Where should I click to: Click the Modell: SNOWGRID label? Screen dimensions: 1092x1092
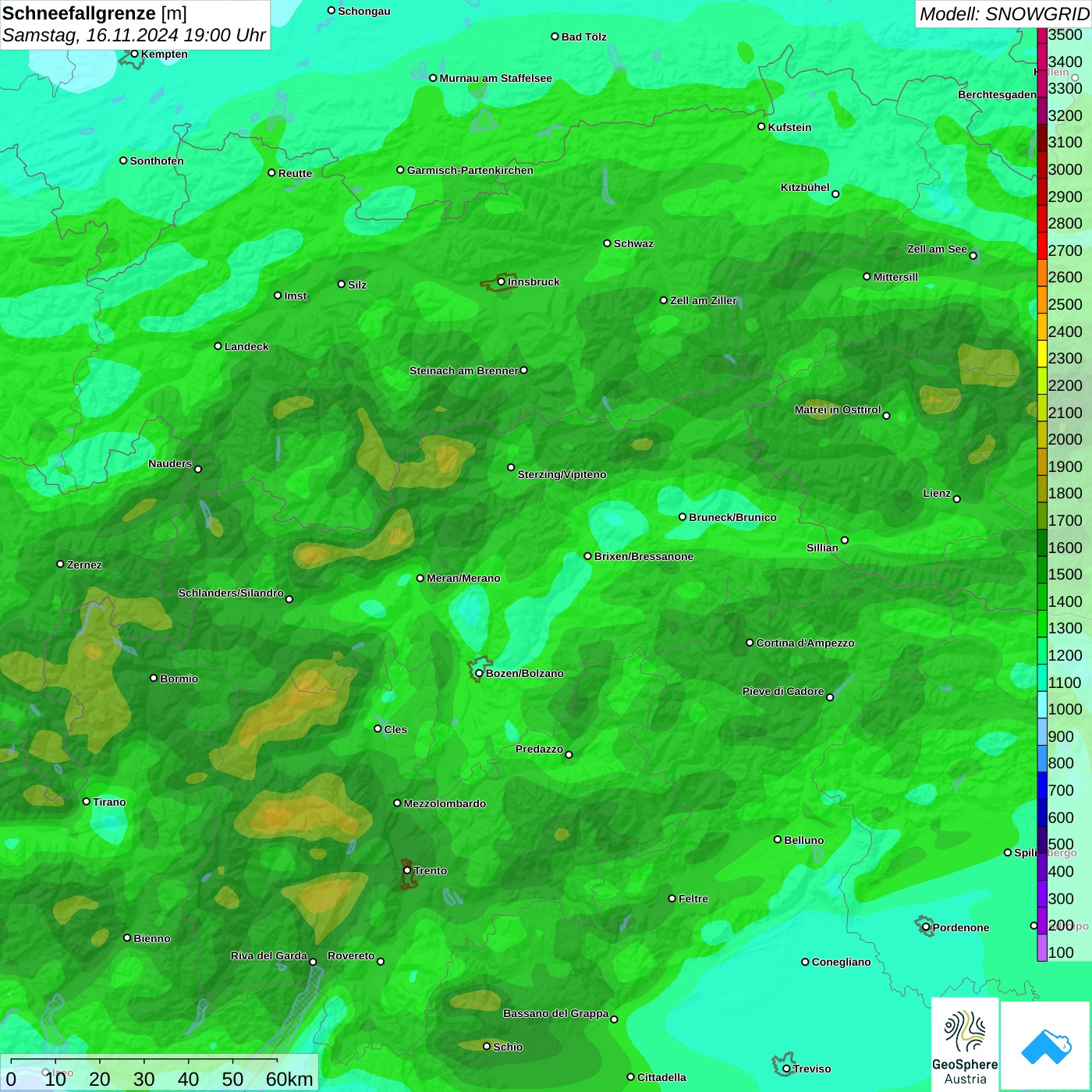[1004, 14]
